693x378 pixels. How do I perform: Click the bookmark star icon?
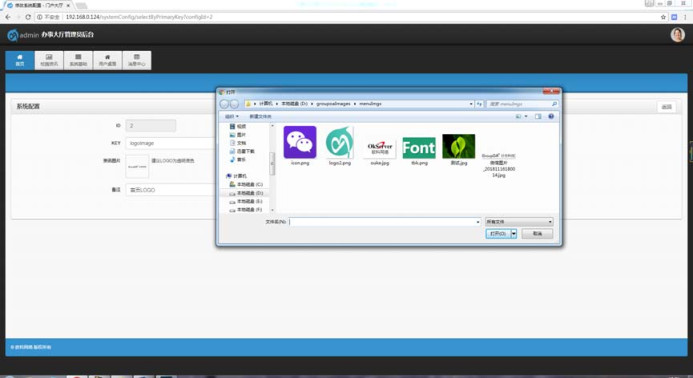(x=663, y=17)
